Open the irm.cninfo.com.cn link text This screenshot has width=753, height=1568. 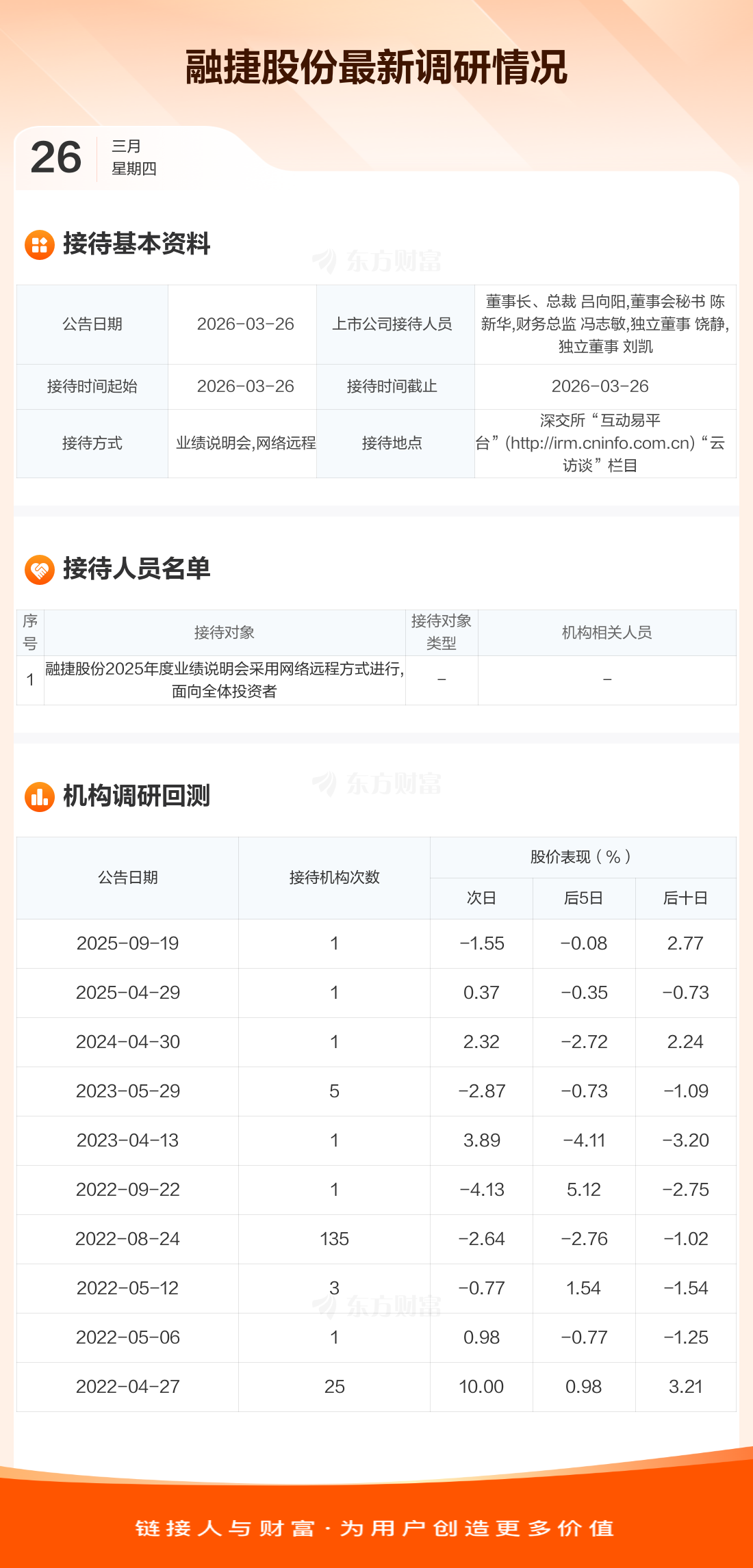click(x=600, y=443)
